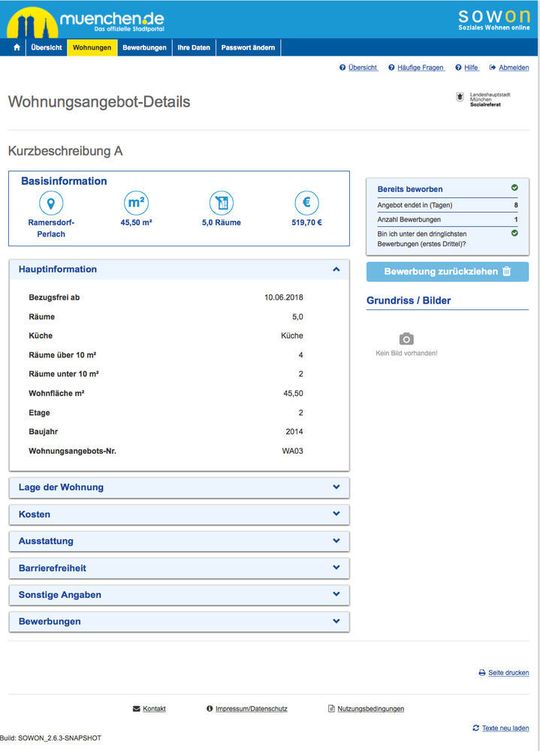540x751 pixels.
Task: Click the envelope icon beside Kontakt
Action: (136, 708)
